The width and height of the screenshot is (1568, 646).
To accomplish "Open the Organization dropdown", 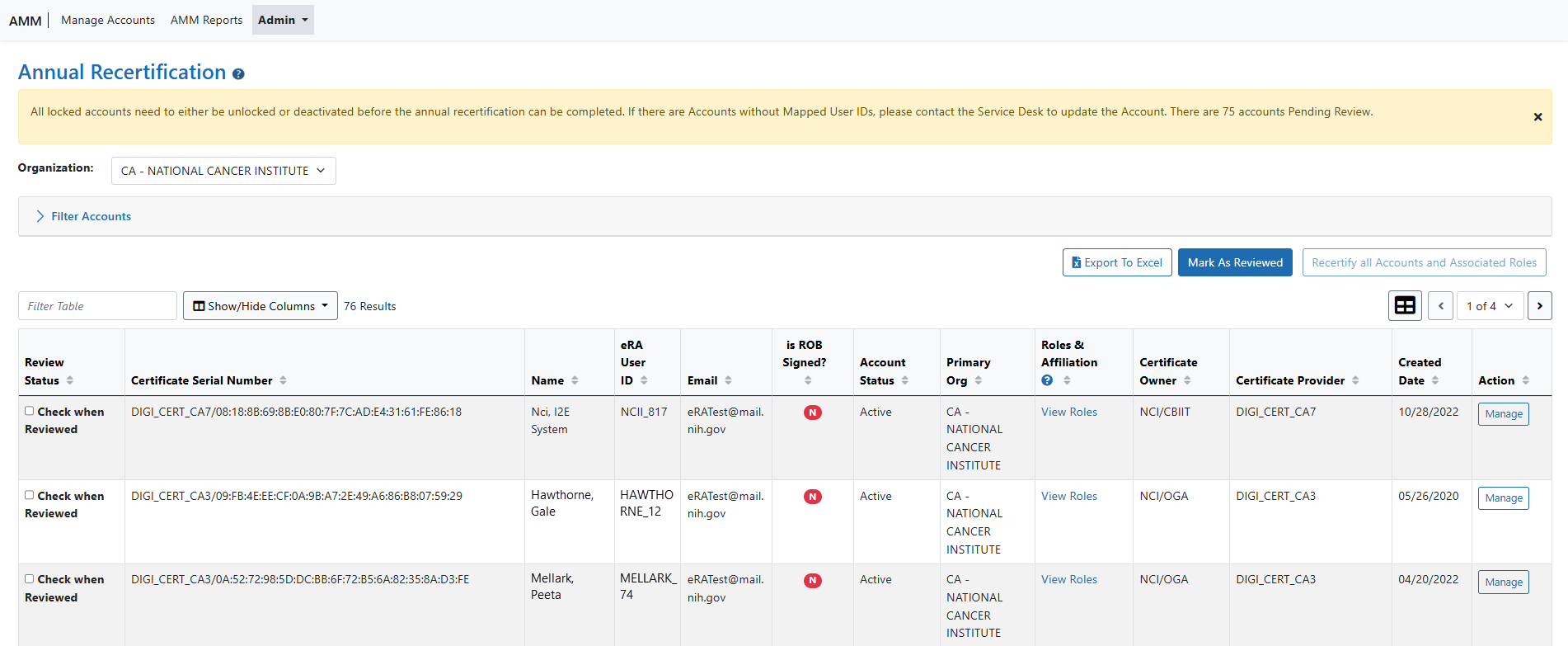I will [223, 171].
